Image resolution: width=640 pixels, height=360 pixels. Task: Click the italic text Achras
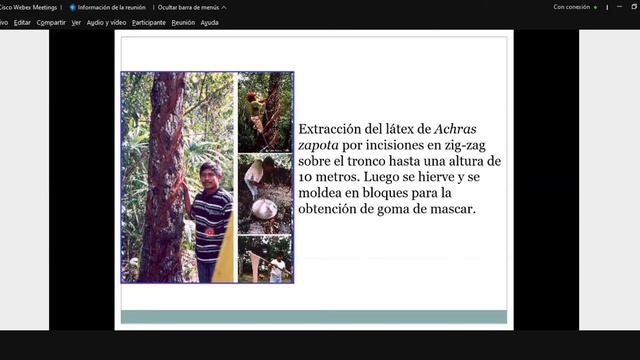[x=455, y=129]
